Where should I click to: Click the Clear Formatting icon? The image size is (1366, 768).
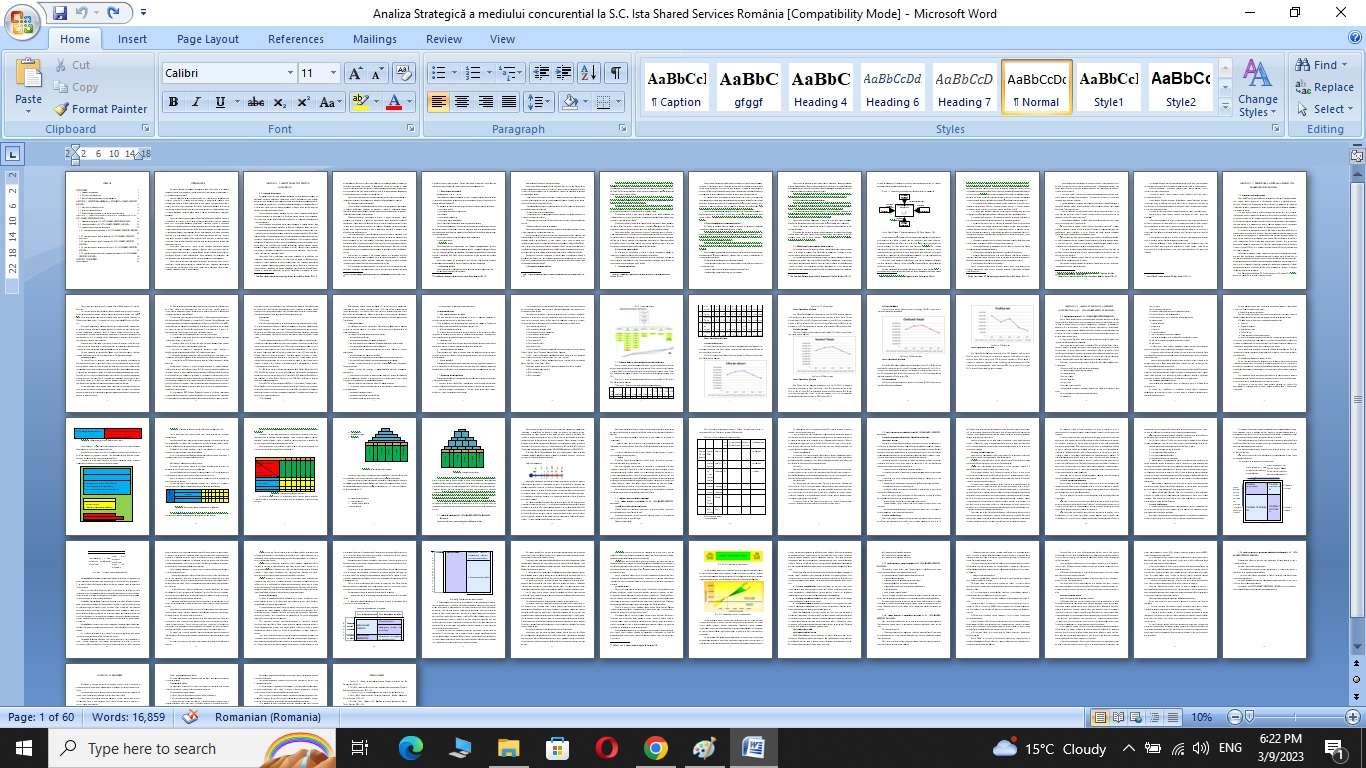point(404,73)
